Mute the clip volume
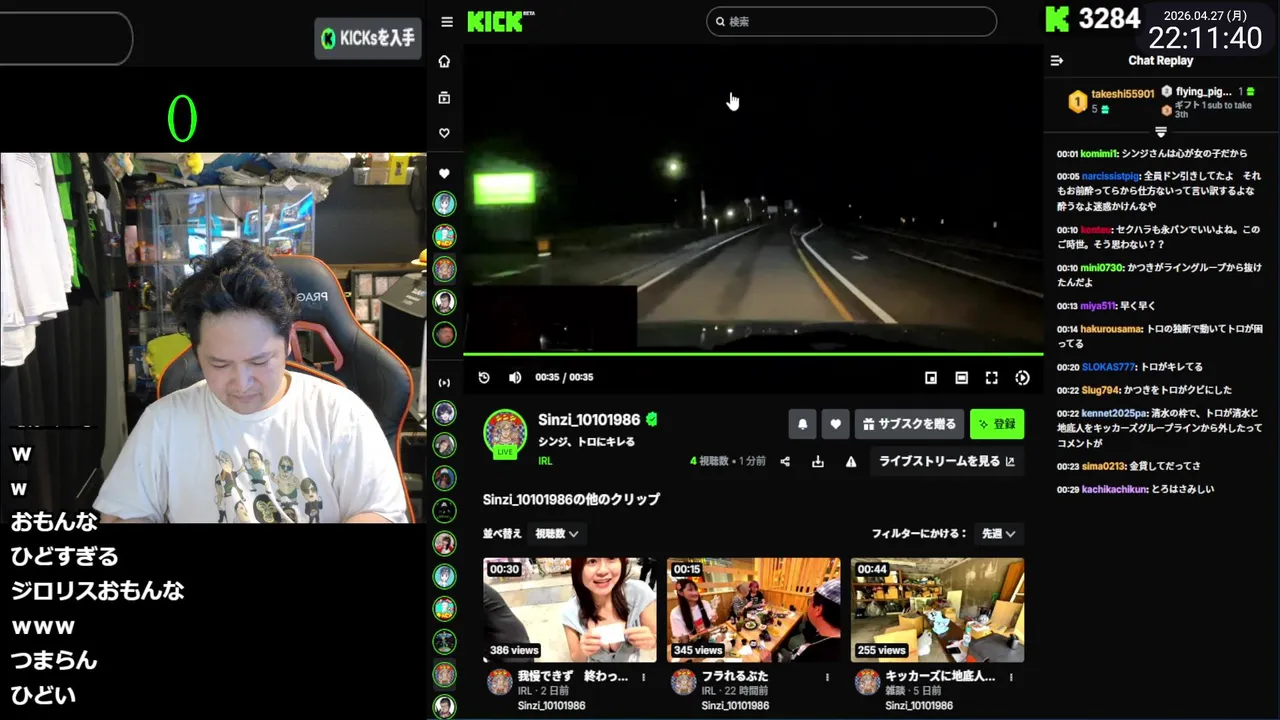The width and height of the screenshot is (1280, 720). [515, 377]
